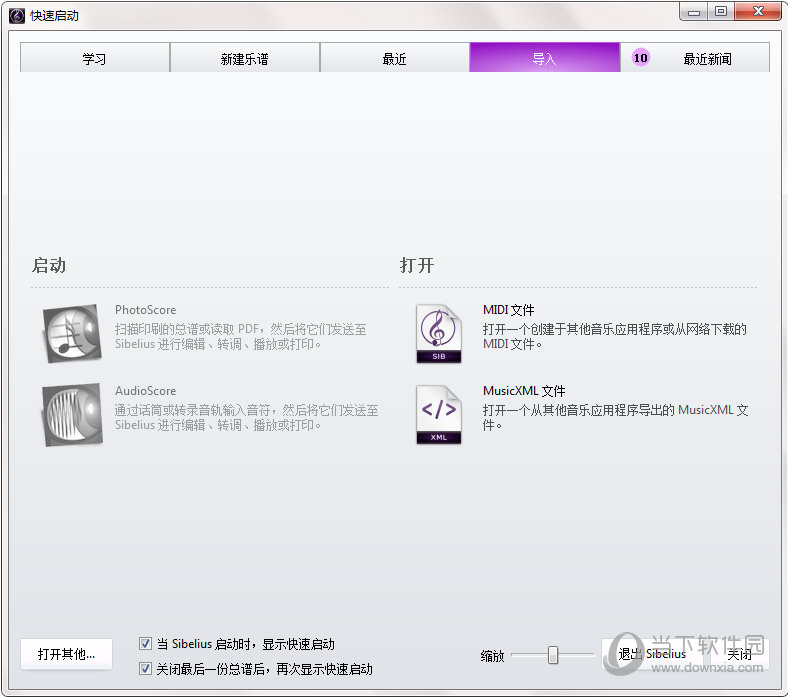The height and width of the screenshot is (697, 788).
Task: Switch to the 学习 tab
Action: [x=94, y=58]
